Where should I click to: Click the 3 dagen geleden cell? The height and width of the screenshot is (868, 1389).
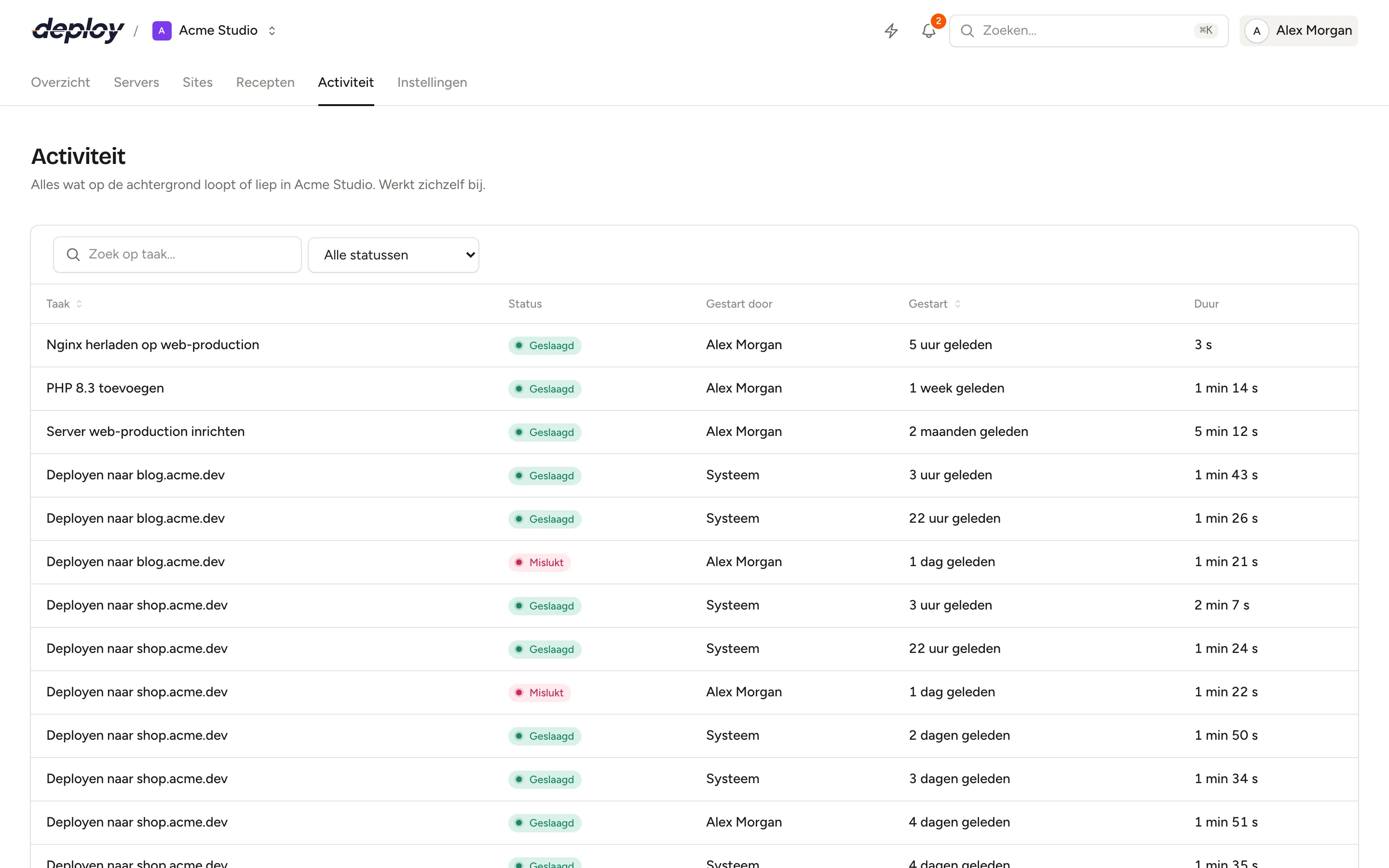[959, 779]
